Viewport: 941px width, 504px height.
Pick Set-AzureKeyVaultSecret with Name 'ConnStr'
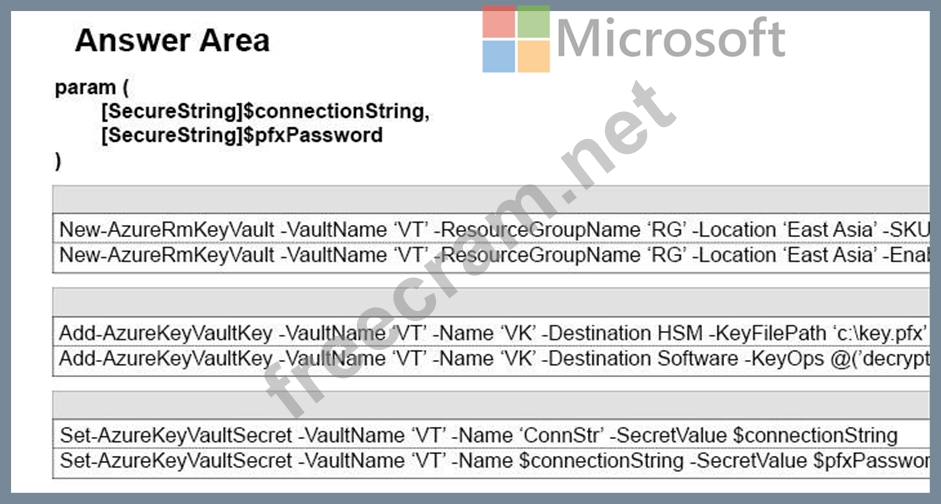(x=478, y=435)
